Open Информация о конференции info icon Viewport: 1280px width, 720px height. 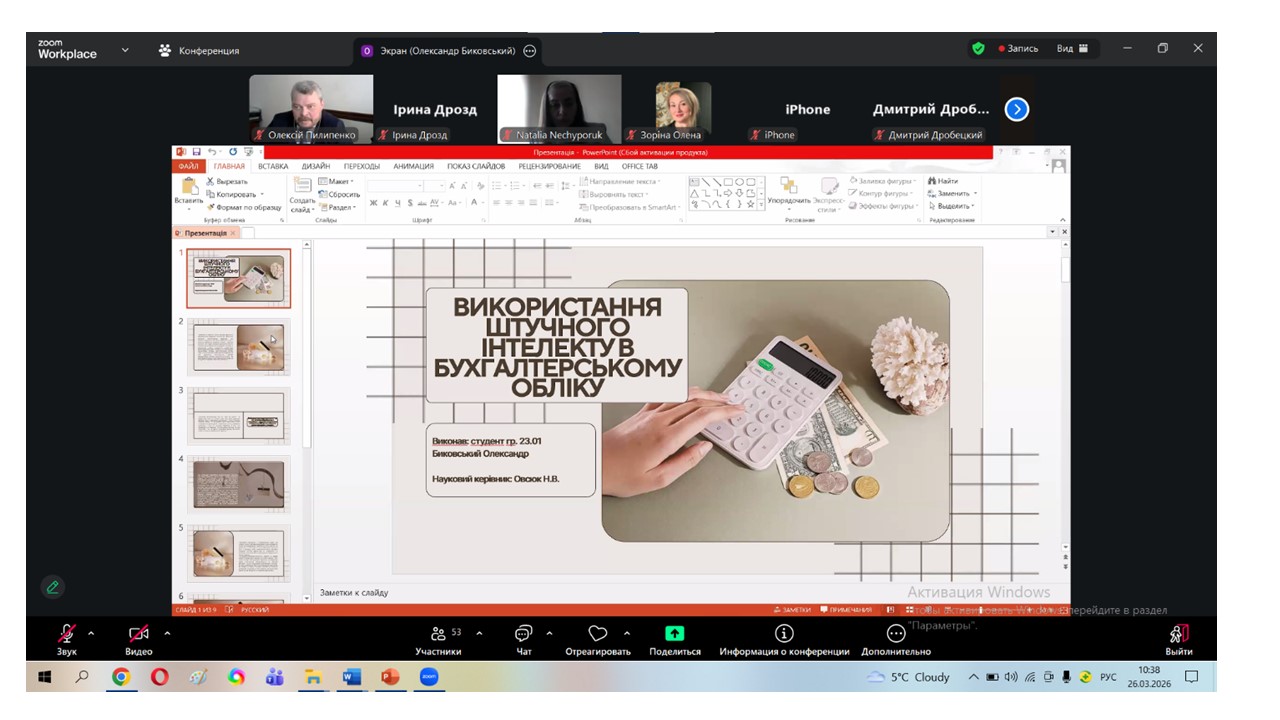(x=784, y=634)
